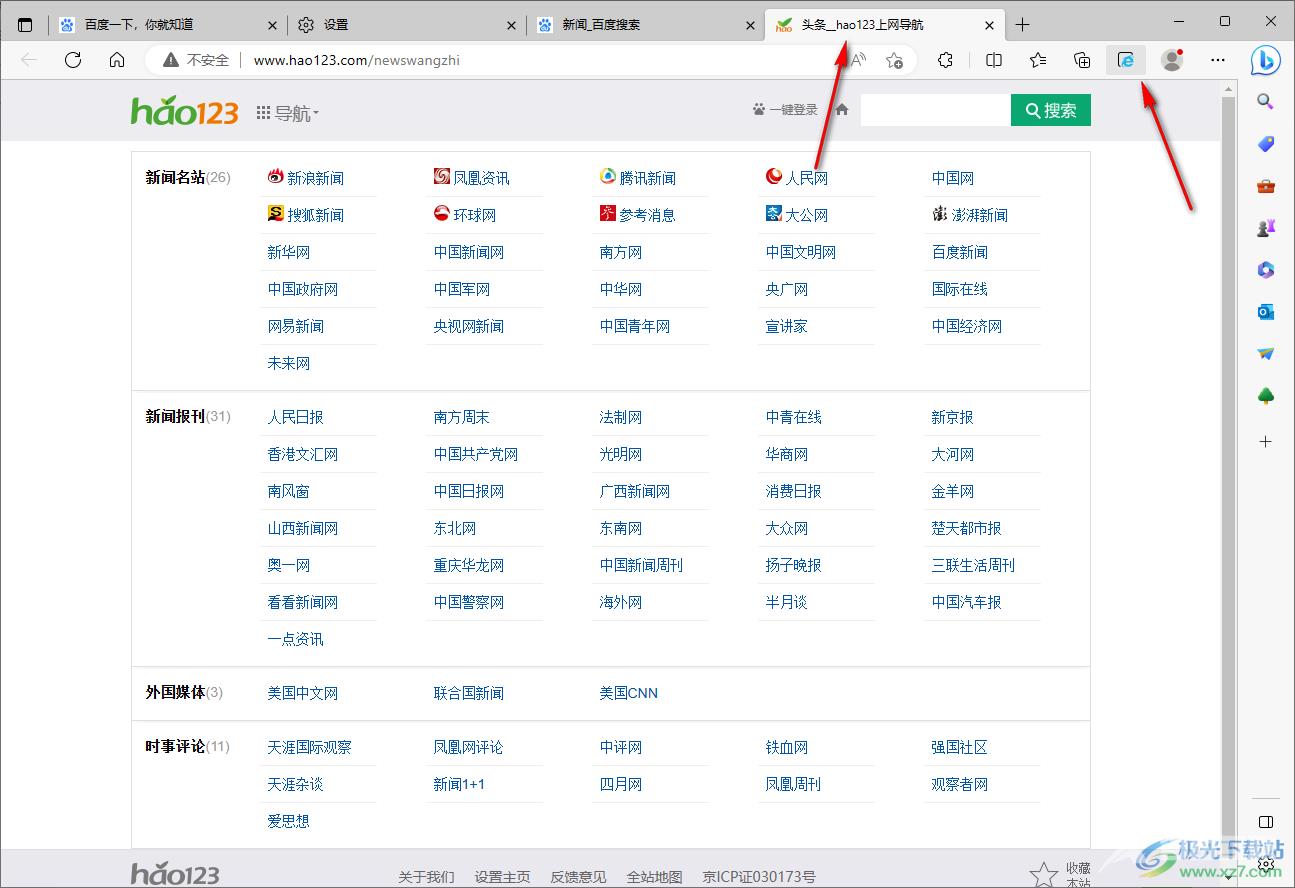Open the Bing Copilot sidebar icon
The image size is (1295, 888).
(1266, 60)
